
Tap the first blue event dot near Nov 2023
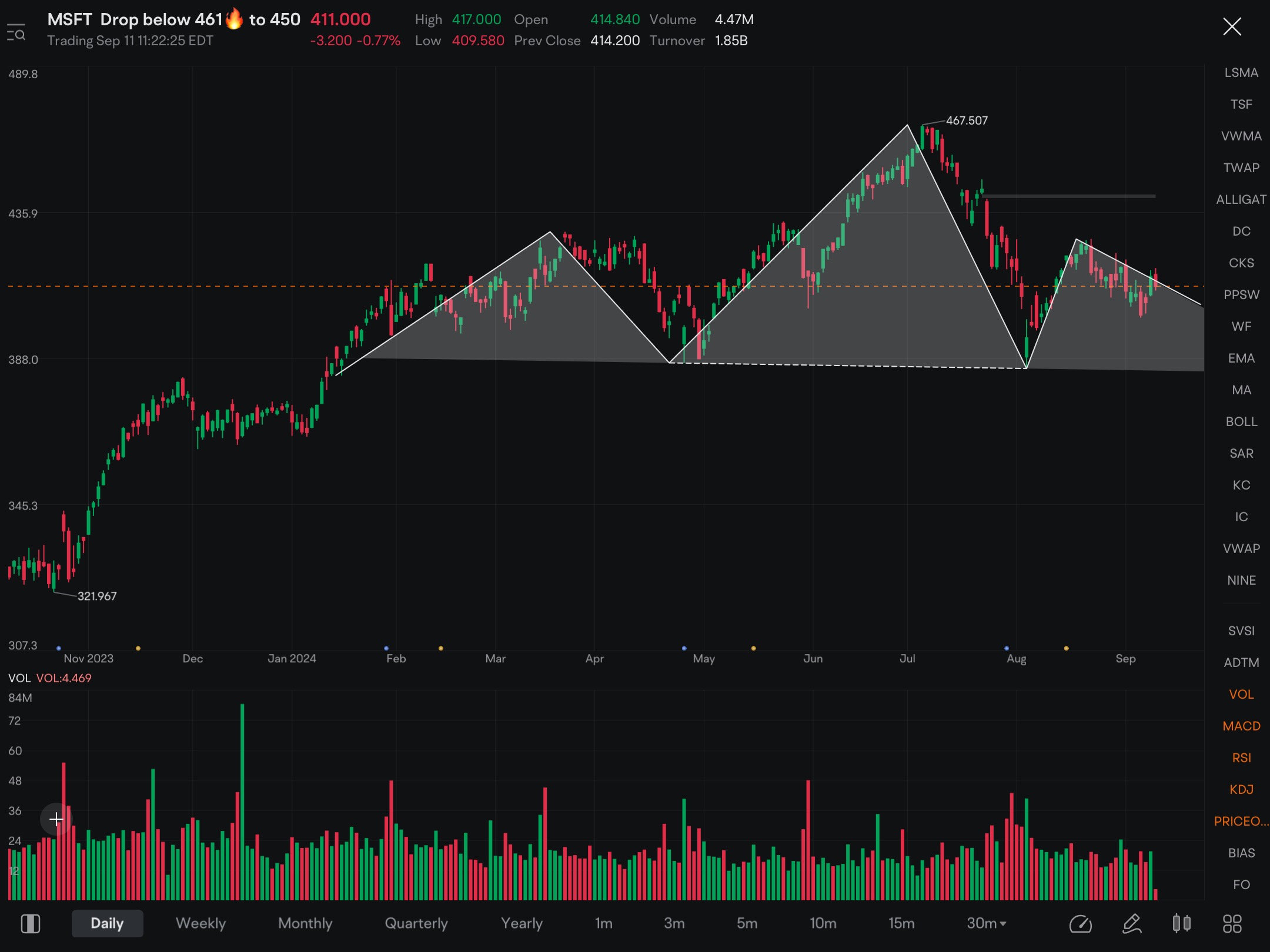pyautogui.click(x=58, y=648)
